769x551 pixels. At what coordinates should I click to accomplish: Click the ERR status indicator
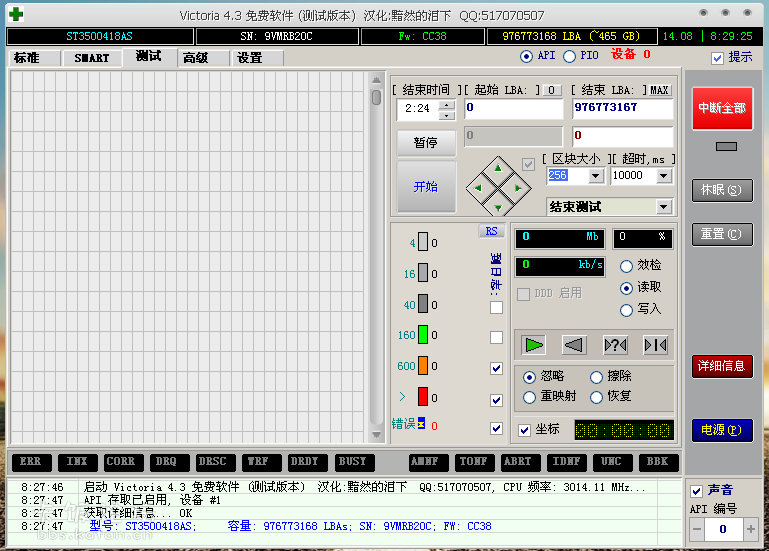(x=30, y=462)
